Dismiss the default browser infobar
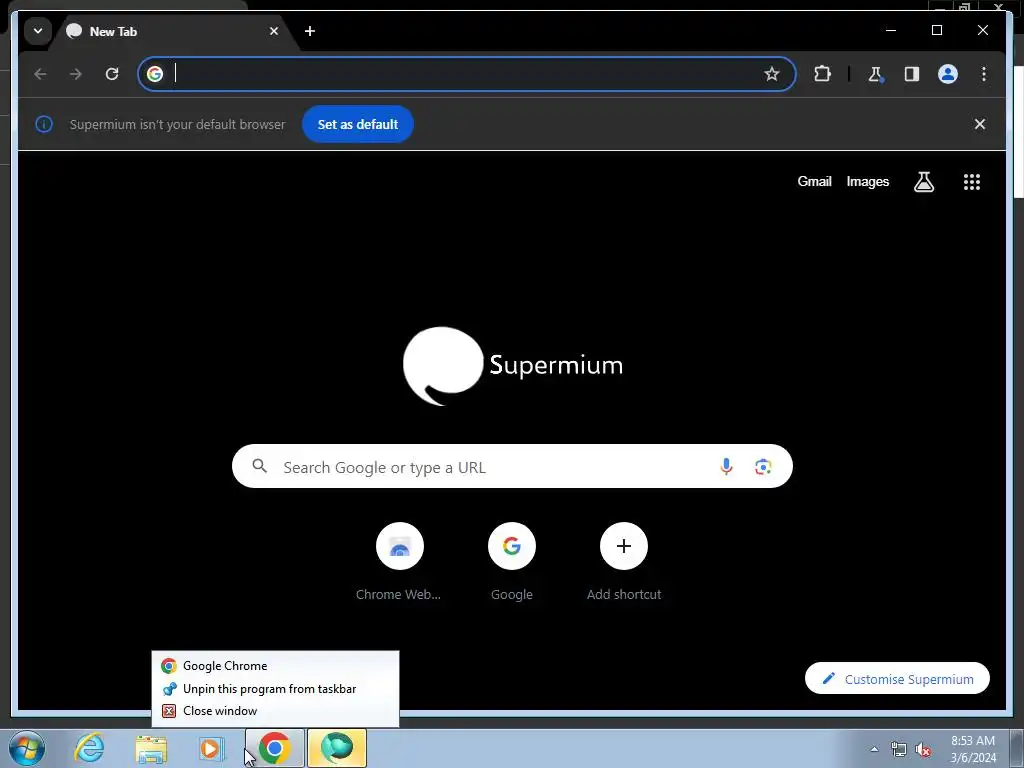Viewport: 1024px width, 768px height. 980,124
